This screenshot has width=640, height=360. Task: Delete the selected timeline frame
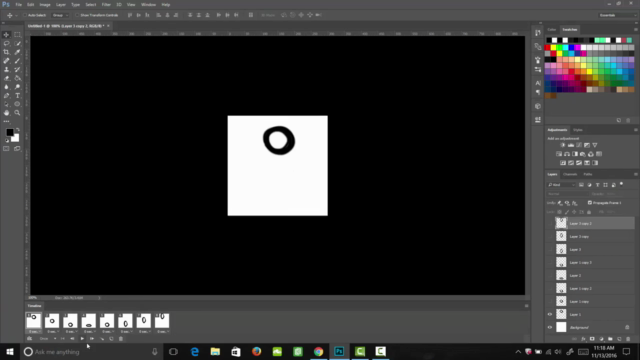tap(121, 339)
